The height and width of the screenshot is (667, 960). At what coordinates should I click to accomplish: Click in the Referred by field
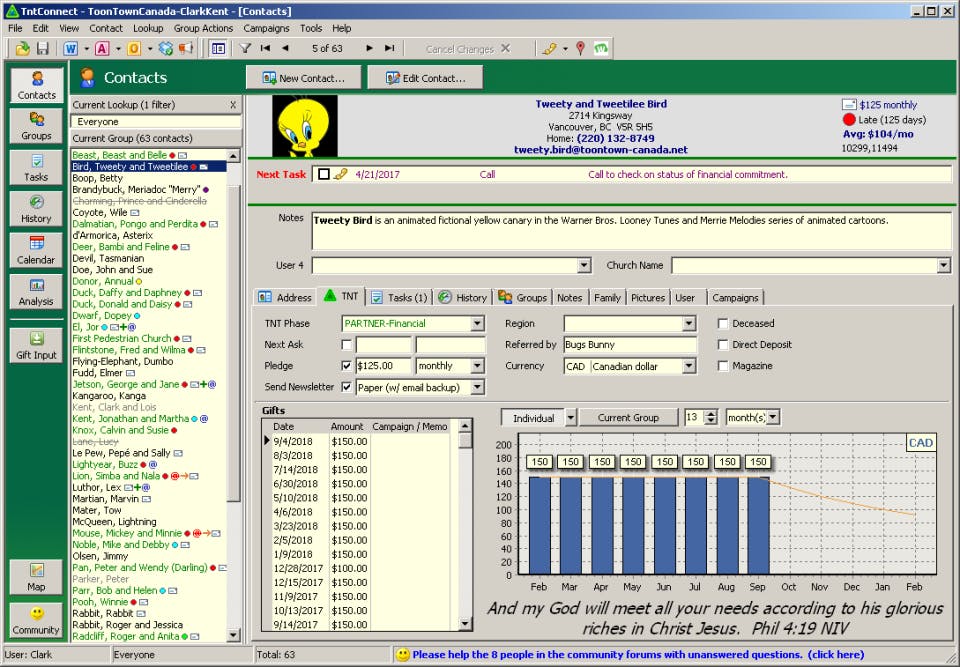[629, 345]
